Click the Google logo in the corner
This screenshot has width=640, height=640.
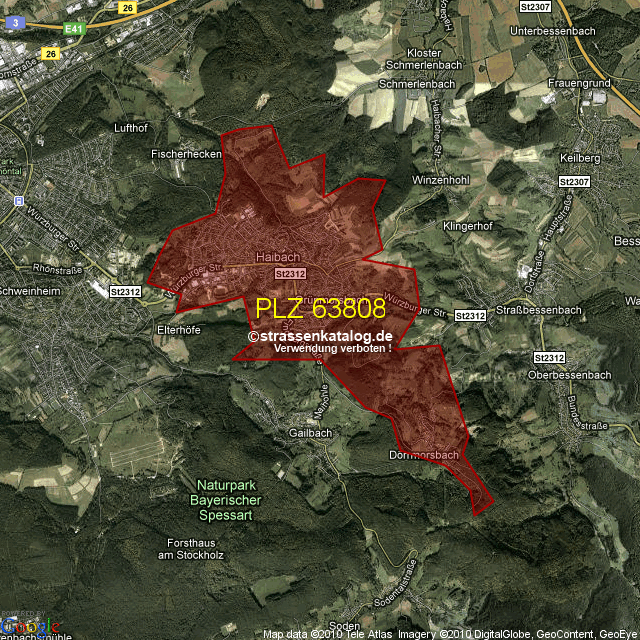pos(22,626)
